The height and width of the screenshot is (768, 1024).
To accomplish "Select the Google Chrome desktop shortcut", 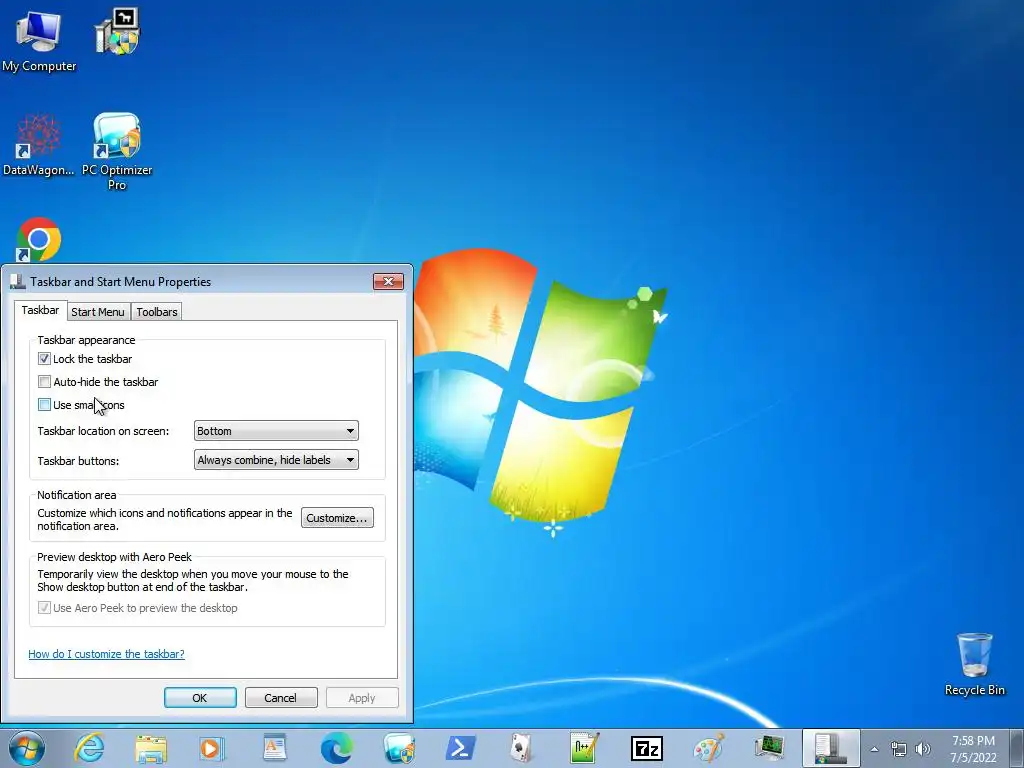I will pyautogui.click(x=39, y=240).
